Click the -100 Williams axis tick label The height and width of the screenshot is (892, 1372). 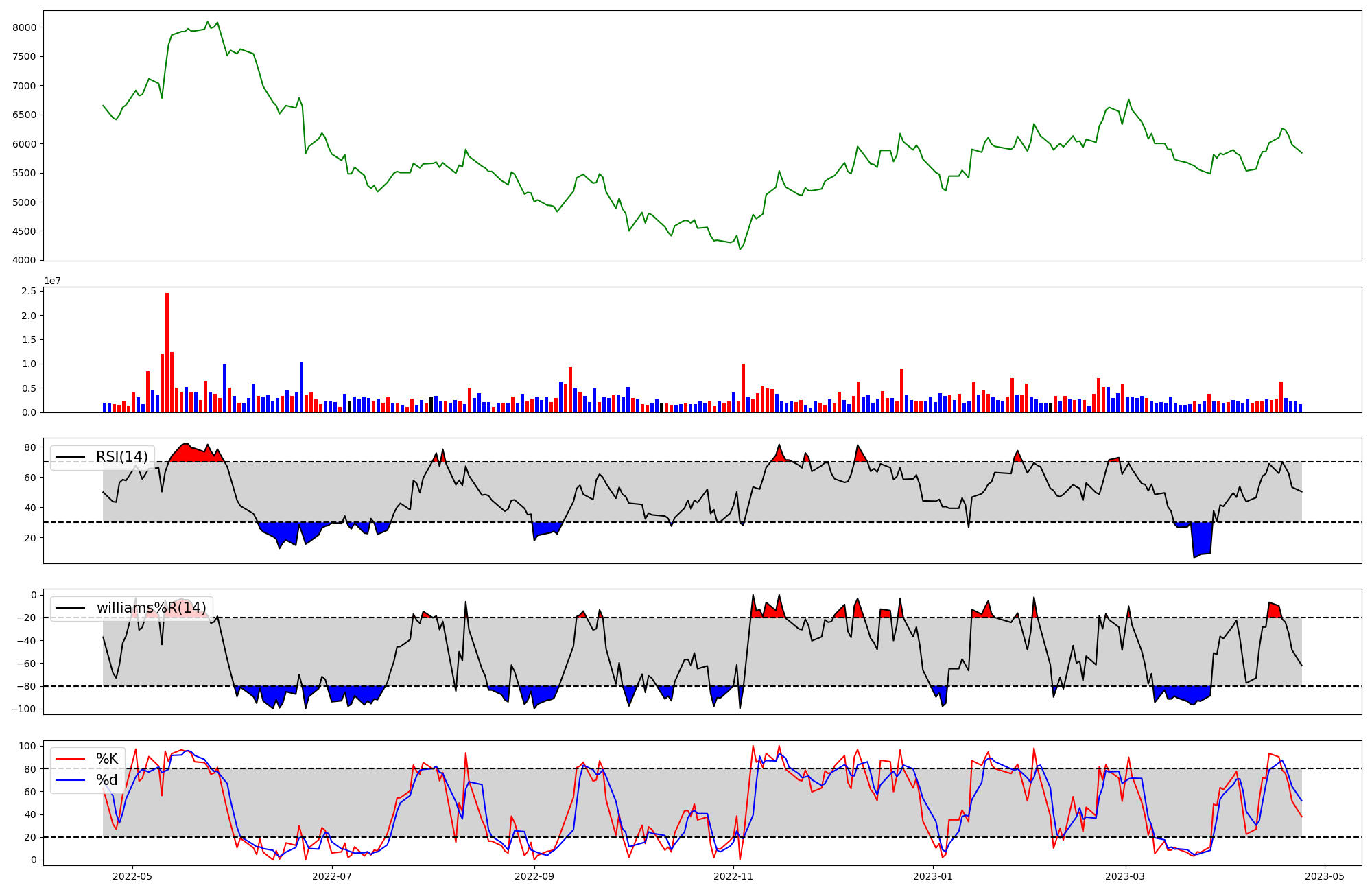coord(25,709)
